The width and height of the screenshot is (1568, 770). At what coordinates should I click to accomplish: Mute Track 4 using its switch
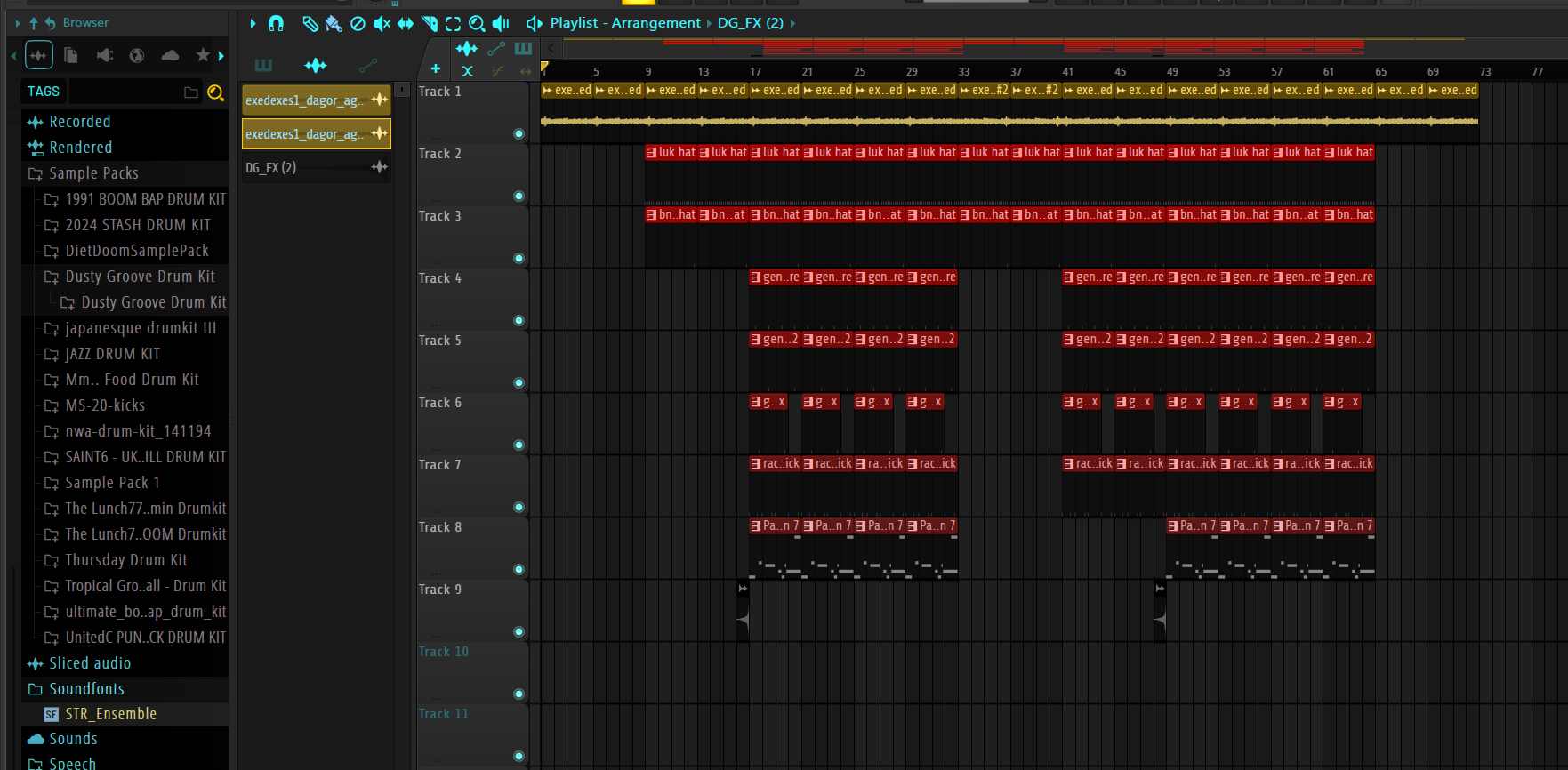tap(519, 321)
